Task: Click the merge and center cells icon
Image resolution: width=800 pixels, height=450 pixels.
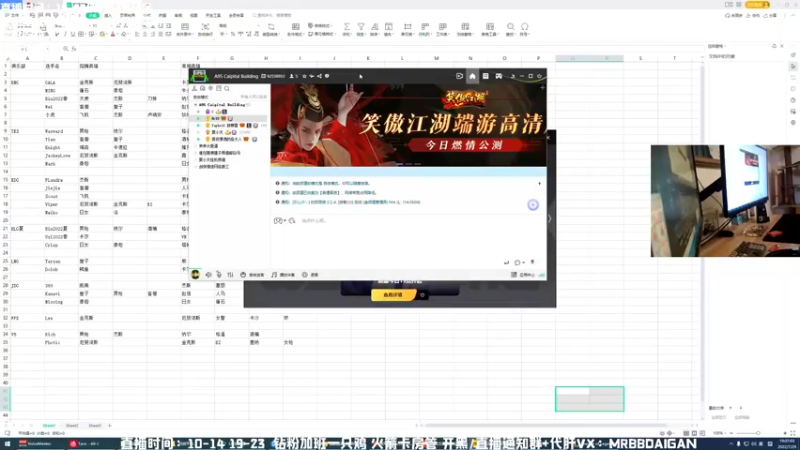Action: tap(185, 27)
